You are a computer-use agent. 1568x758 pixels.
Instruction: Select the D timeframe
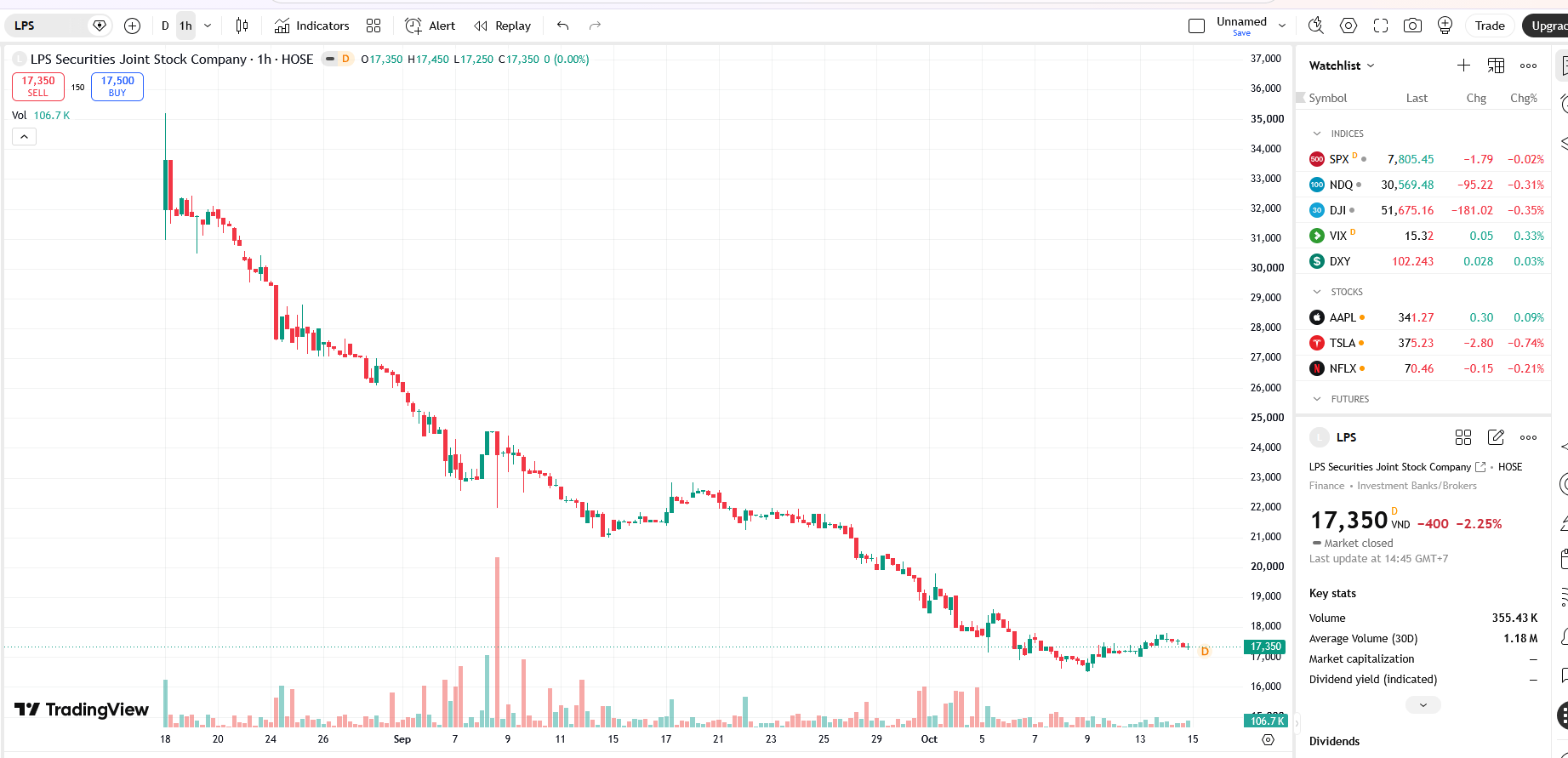(x=165, y=26)
